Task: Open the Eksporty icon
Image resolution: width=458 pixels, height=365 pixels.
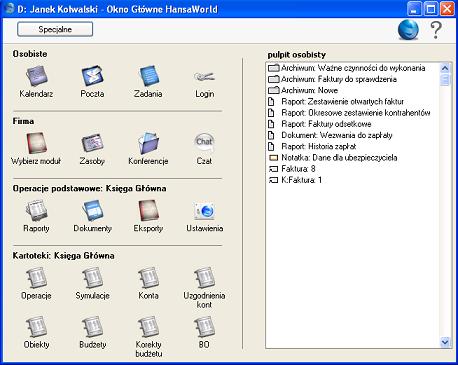Action: tap(148, 210)
